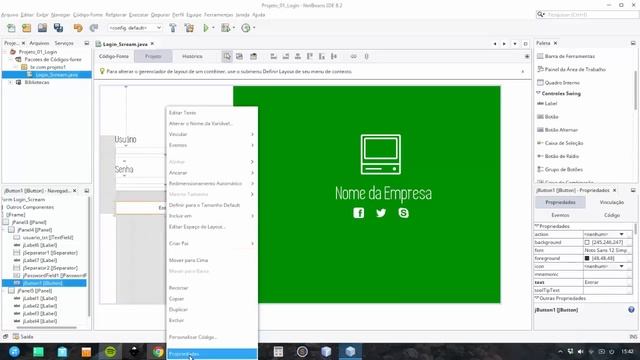Open the action property dropdown
This screenshot has width=640, height=360.
pos(621,234)
